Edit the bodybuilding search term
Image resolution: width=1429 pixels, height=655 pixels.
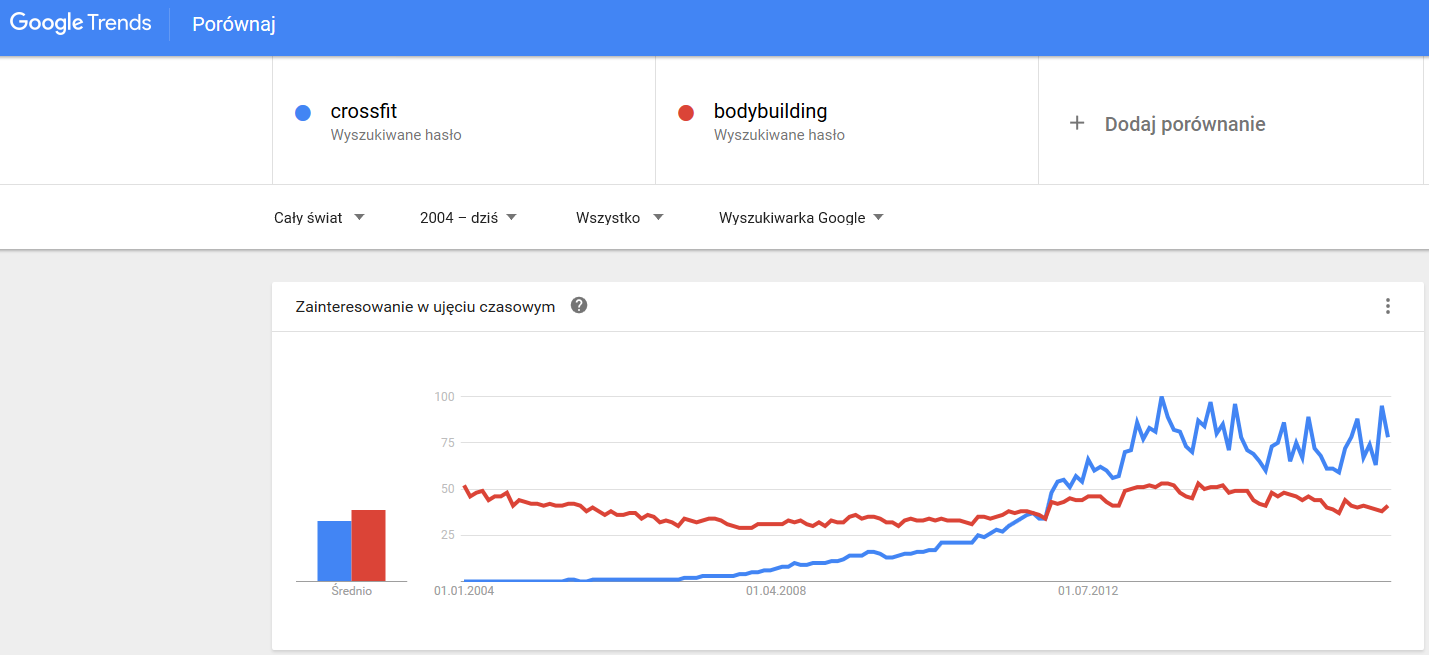[x=770, y=112]
